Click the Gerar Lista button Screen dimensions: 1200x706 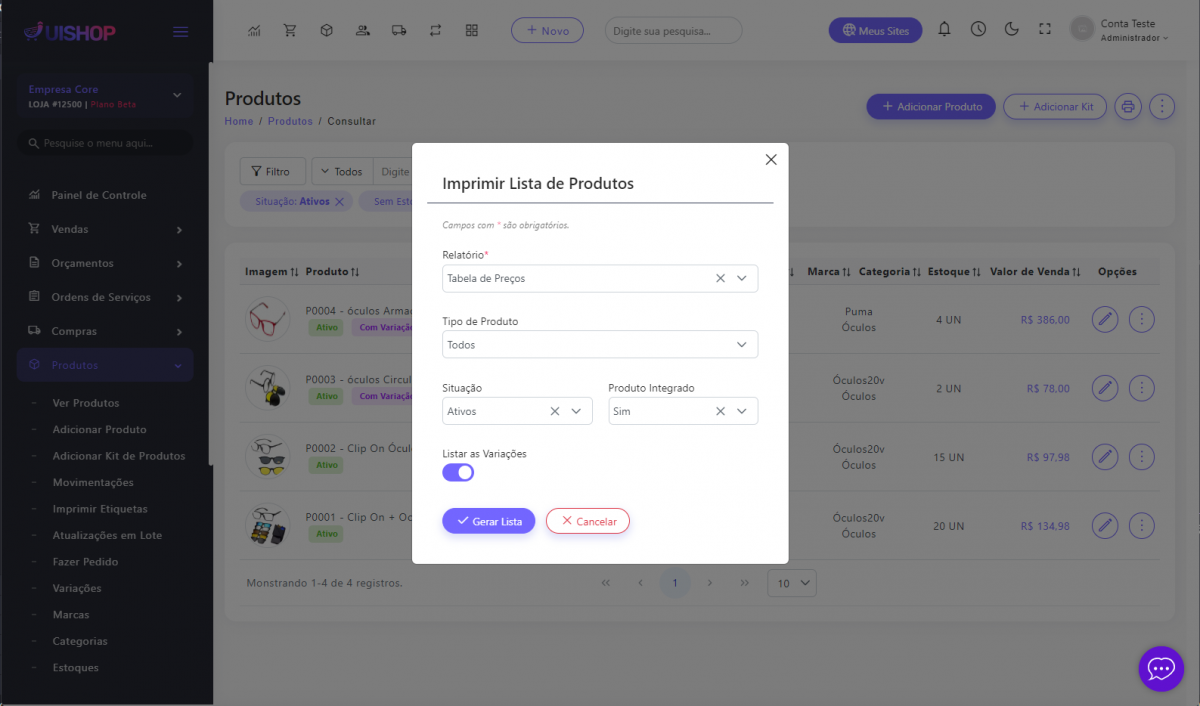pyautogui.click(x=489, y=521)
